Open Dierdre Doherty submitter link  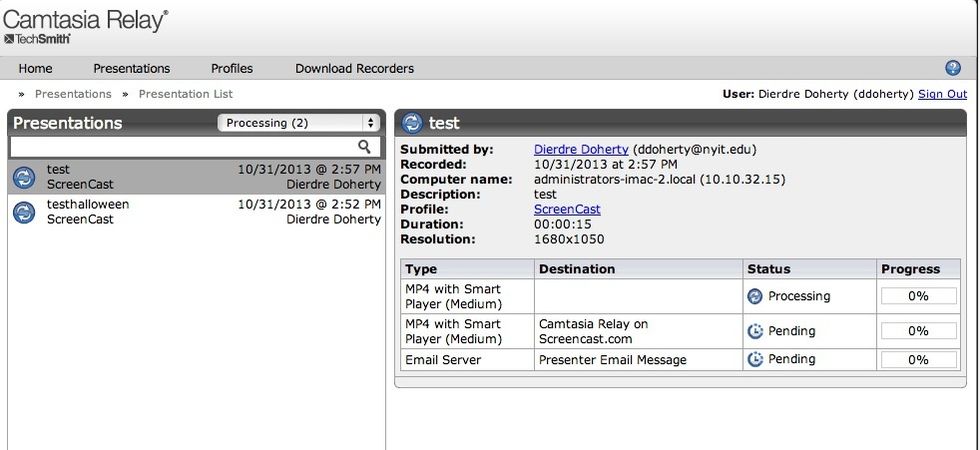[581, 149]
